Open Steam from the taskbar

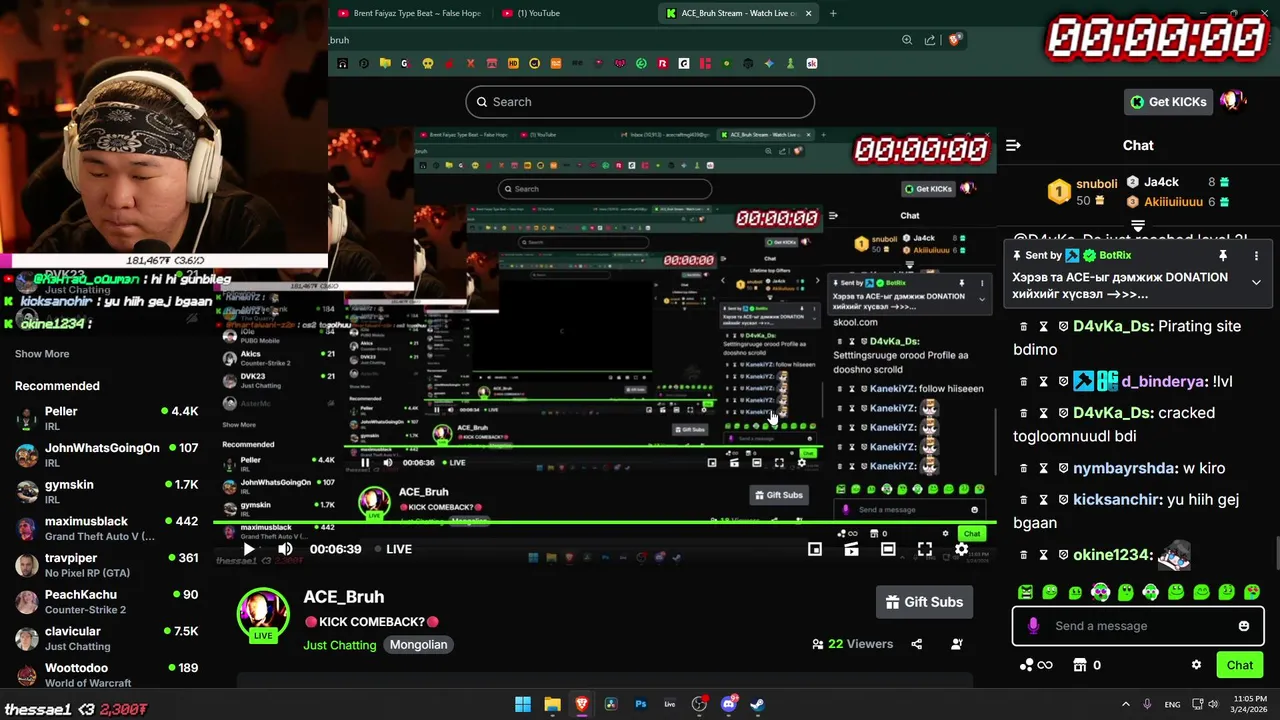tap(758, 704)
